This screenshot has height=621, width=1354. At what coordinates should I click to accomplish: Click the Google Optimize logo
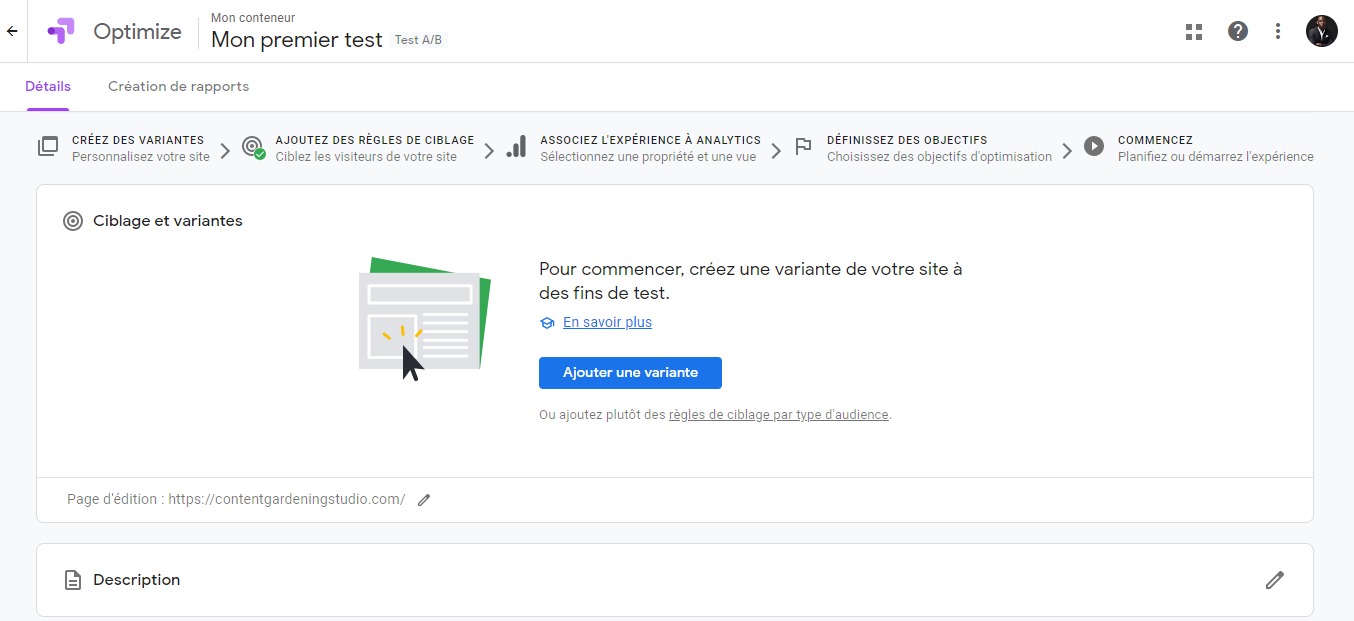point(60,31)
